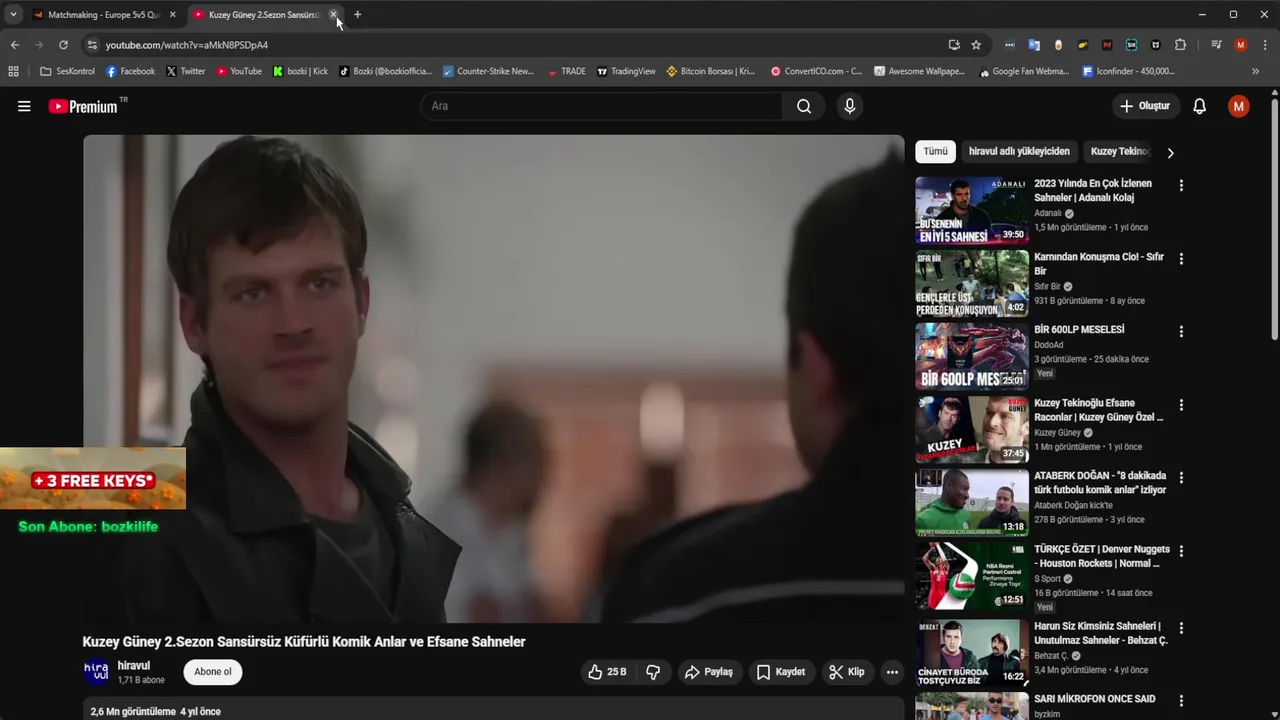Image resolution: width=1280 pixels, height=720 pixels.
Task: Open options for Kuzey Tekinoğlu Efsane Raconlar video
Action: point(1181,405)
